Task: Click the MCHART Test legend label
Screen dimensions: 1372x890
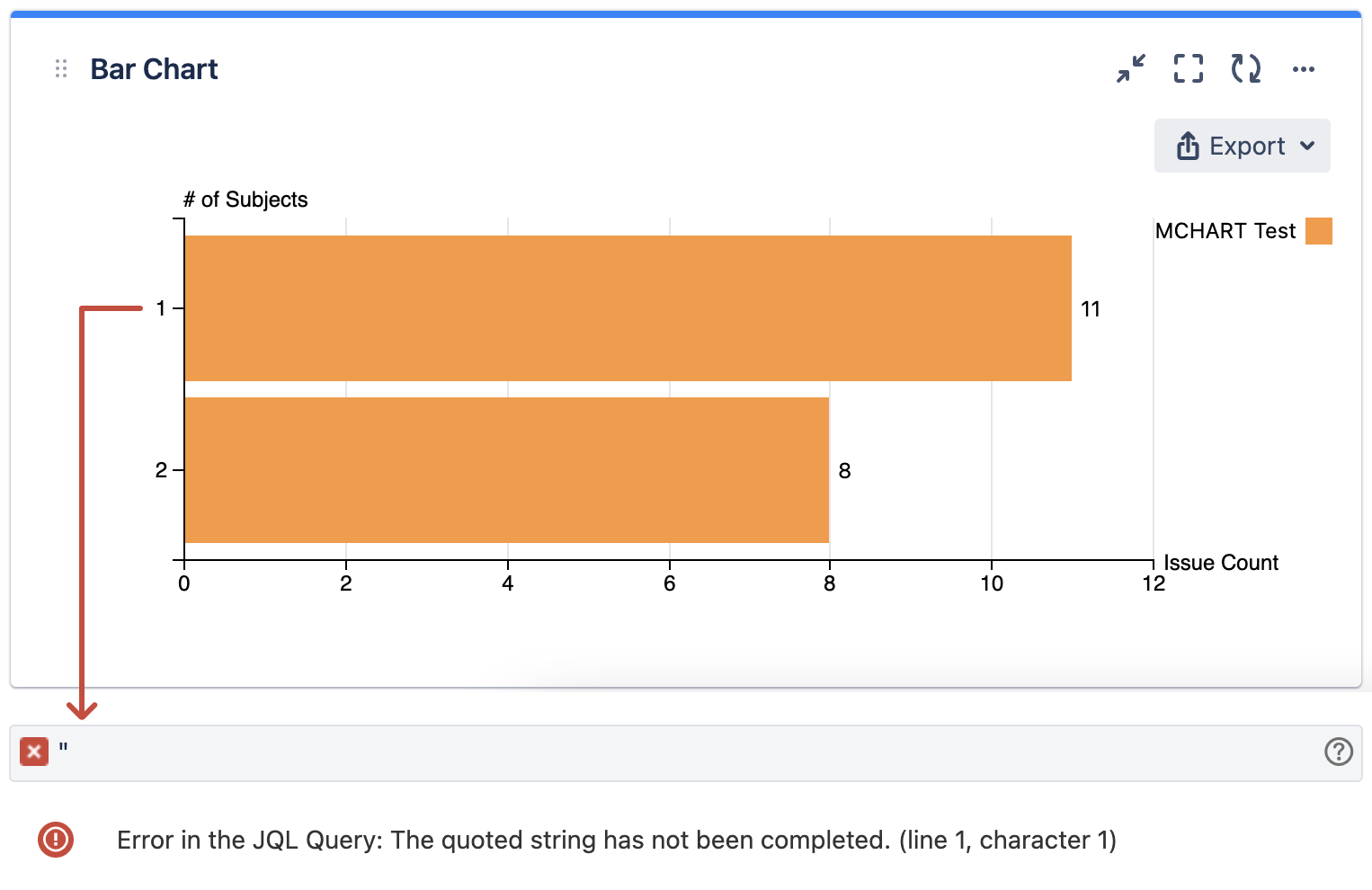Action: [1225, 231]
